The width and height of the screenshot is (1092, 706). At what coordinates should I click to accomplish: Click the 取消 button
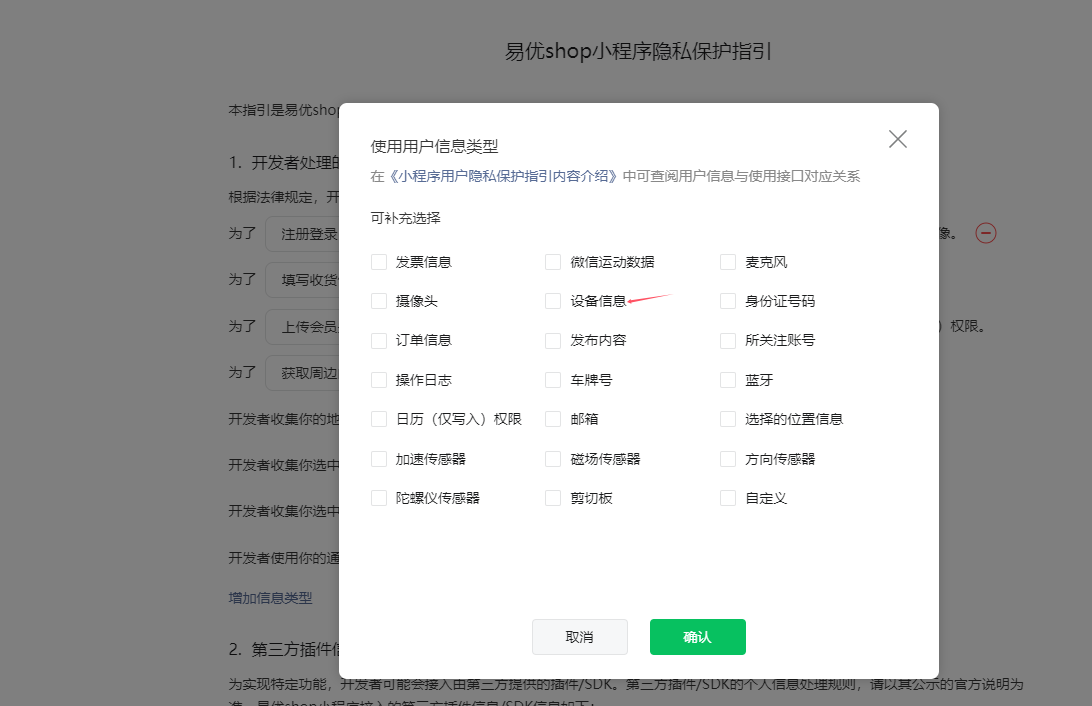click(580, 636)
